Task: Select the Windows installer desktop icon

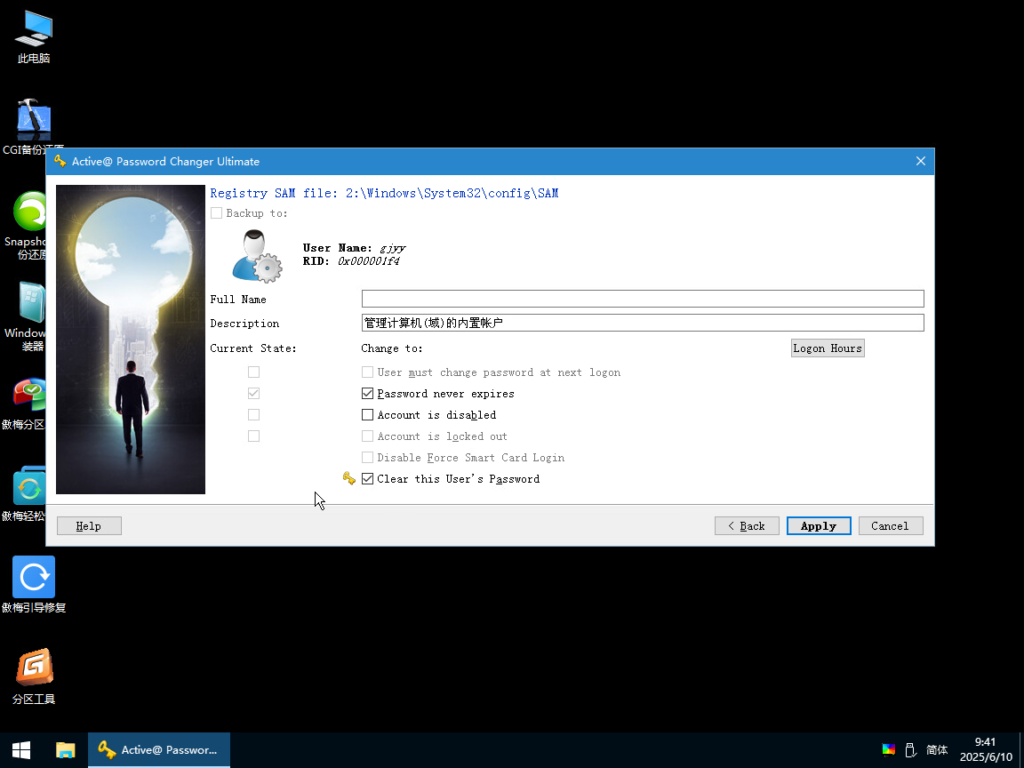Action: coord(25,317)
